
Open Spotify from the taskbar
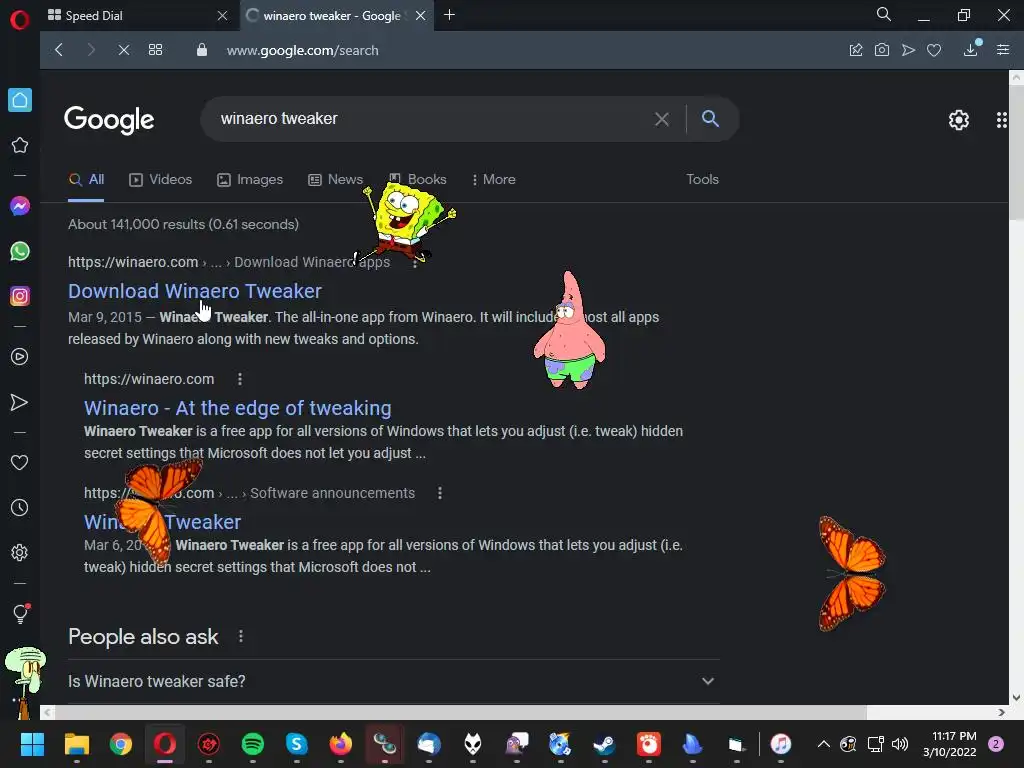pyautogui.click(x=253, y=744)
